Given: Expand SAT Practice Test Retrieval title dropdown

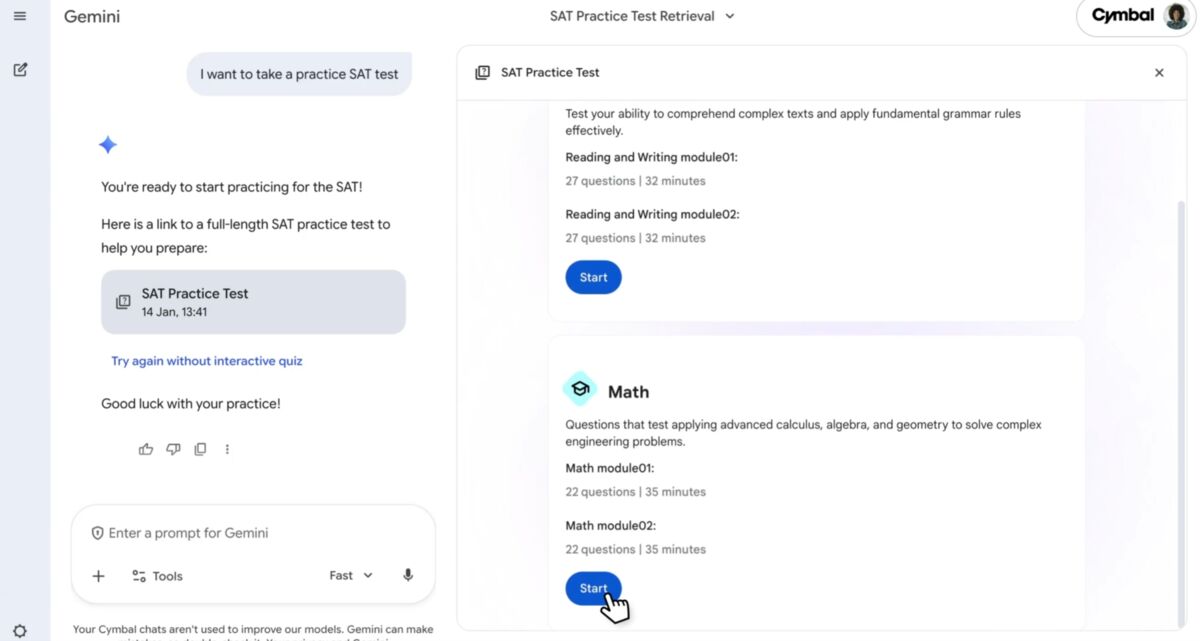Looking at the screenshot, I should (642, 16).
